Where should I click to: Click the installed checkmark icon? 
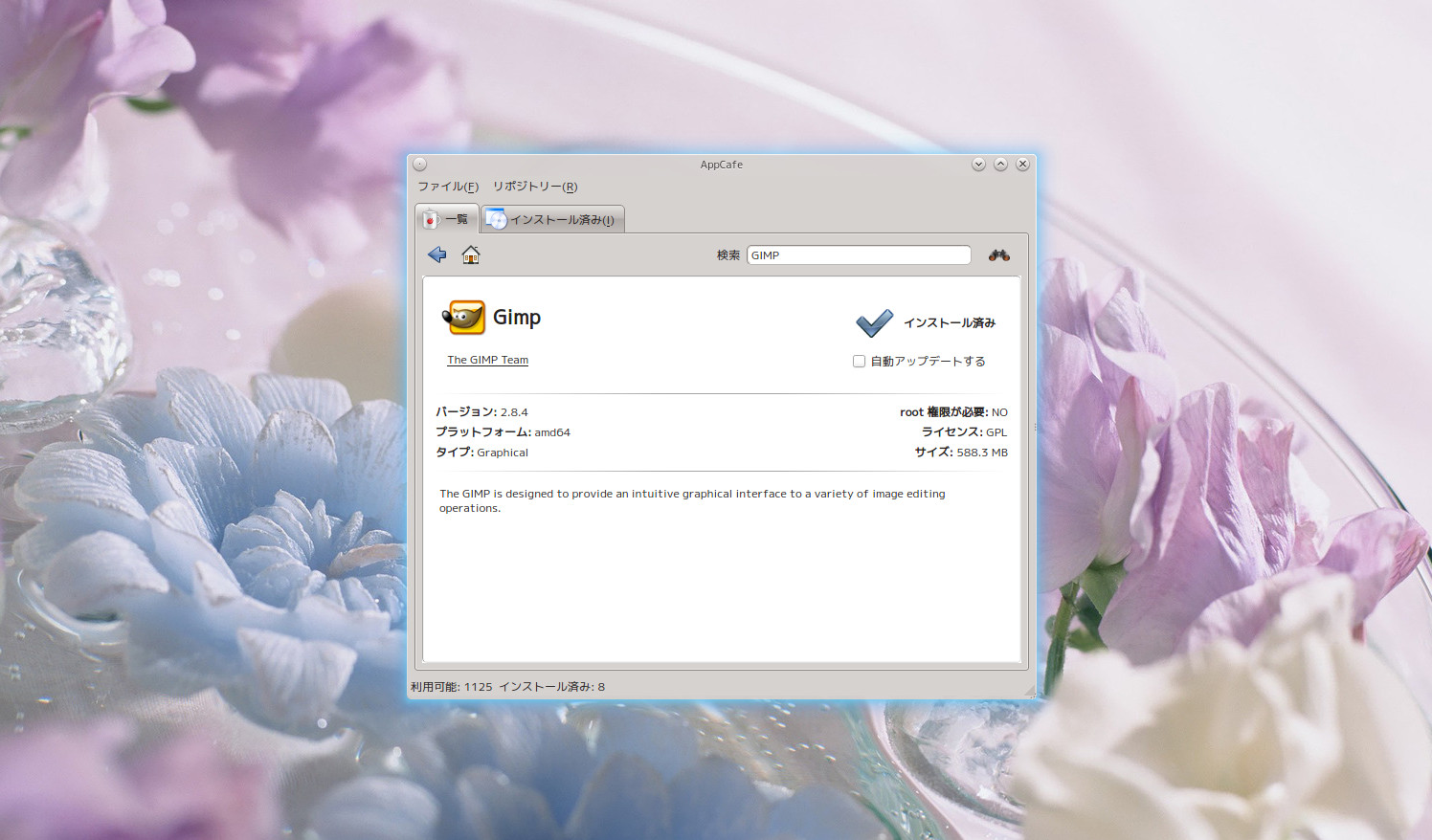pyautogui.click(x=875, y=323)
